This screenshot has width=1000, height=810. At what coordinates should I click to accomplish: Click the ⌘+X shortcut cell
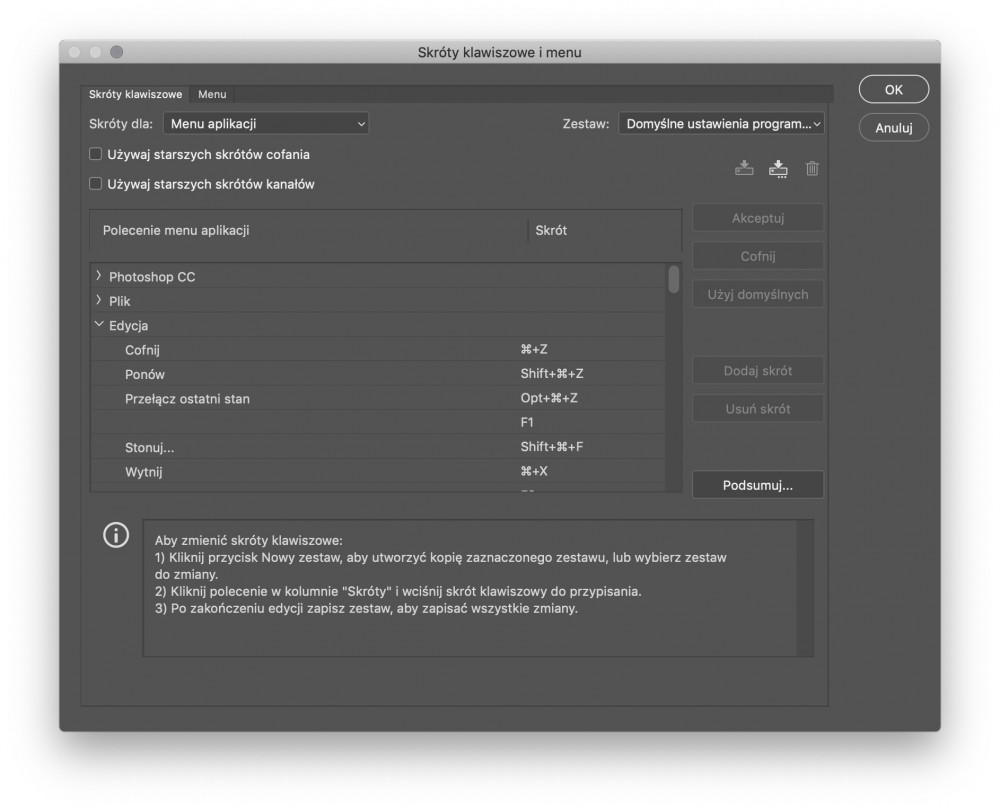tap(534, 471)
